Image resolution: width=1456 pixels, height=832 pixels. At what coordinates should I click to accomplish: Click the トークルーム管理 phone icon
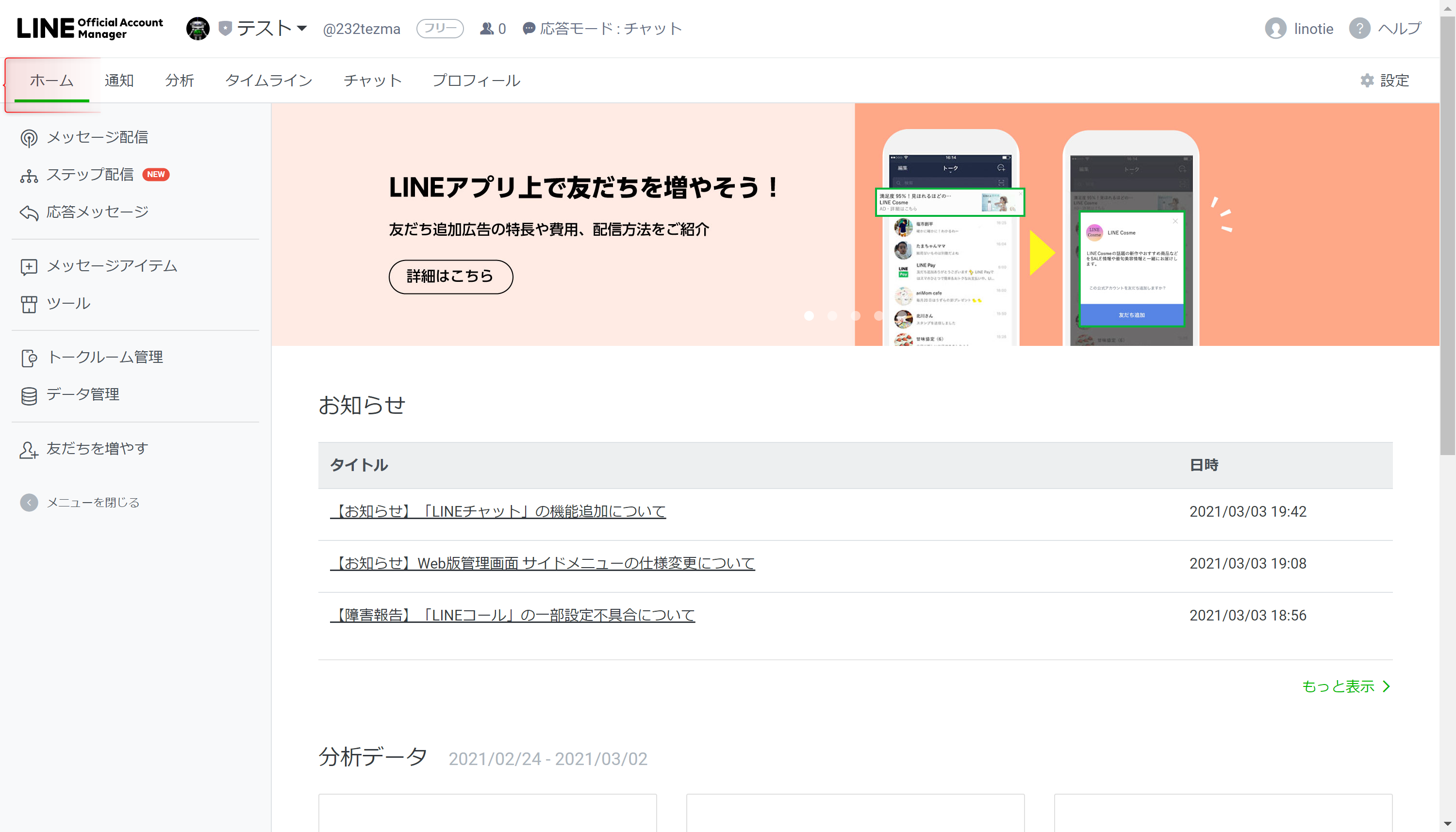[x=29, y=359]
